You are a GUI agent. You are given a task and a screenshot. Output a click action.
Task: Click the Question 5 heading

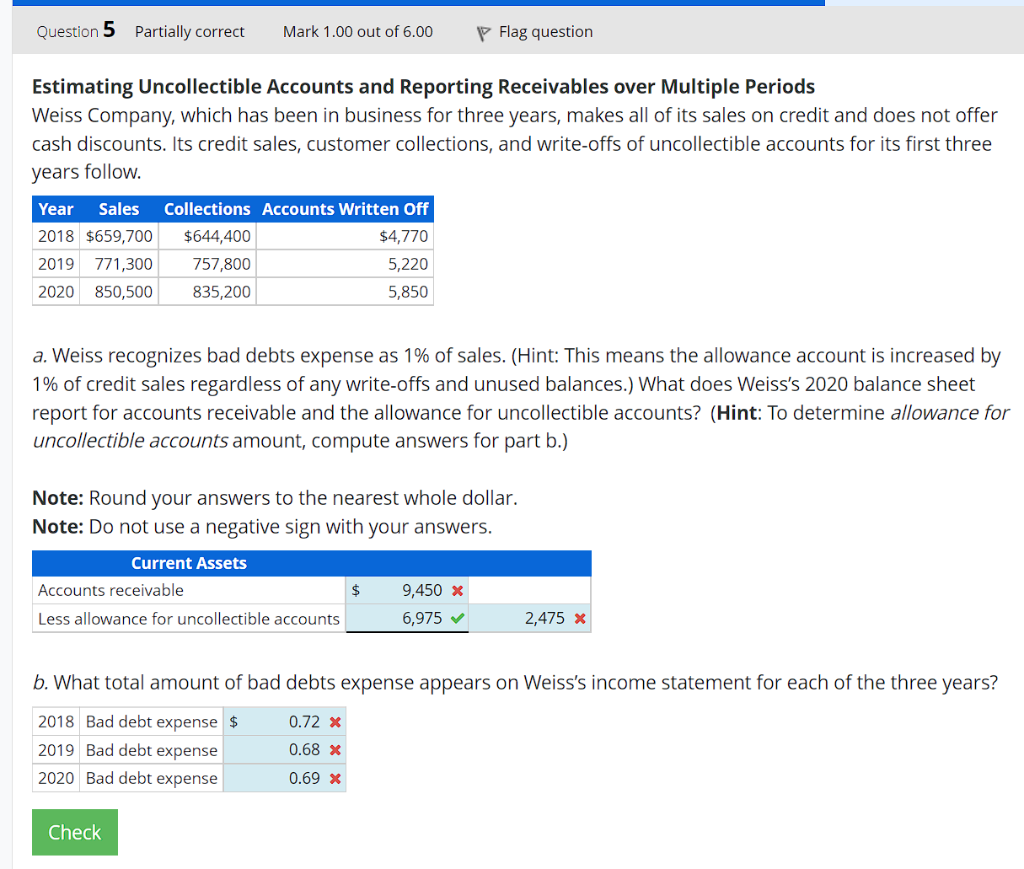point(74,30)
